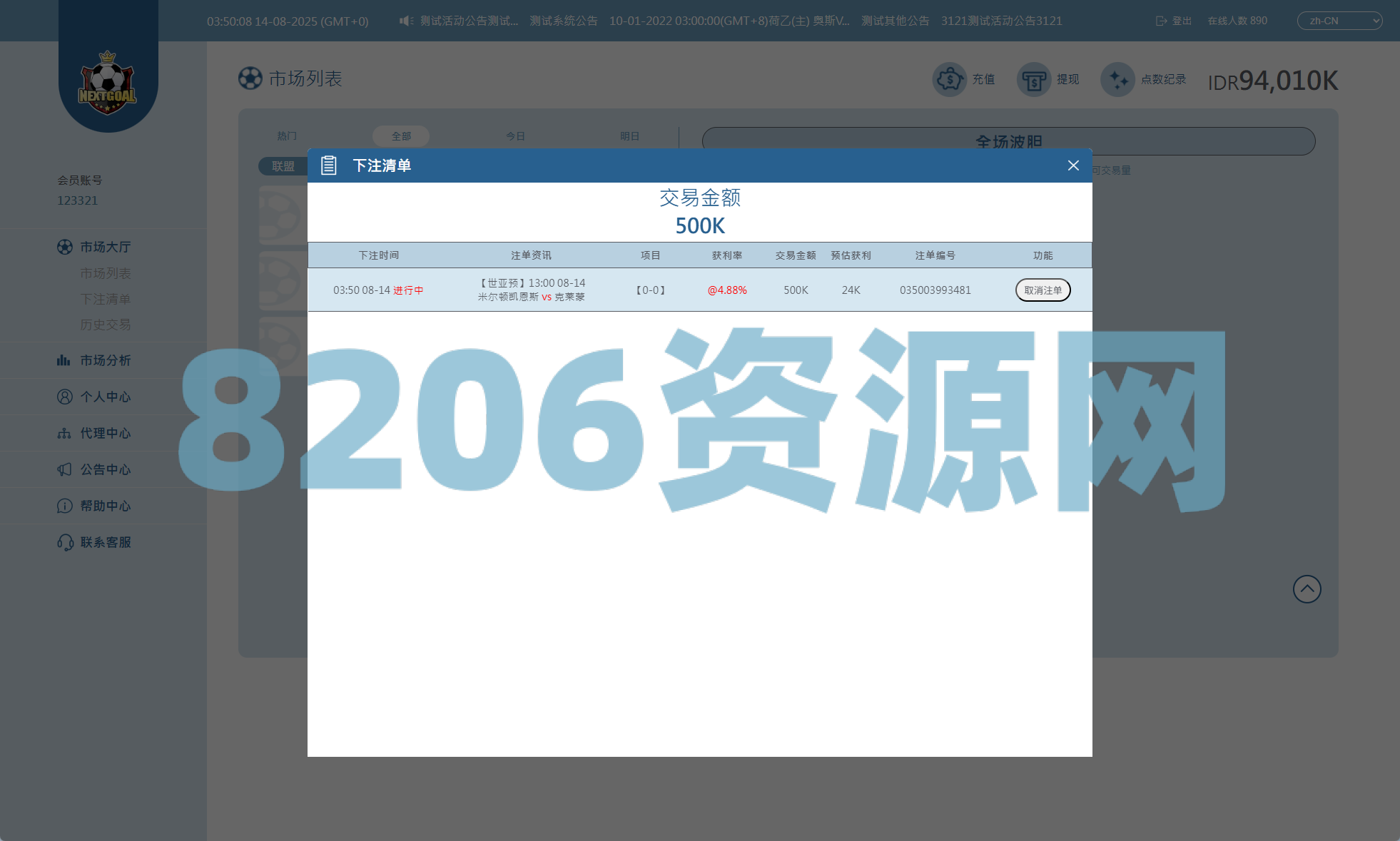Image resolution: width=1400 pixels, height=841 pixels.
Task: Click the 提现 label
Action: tap(1067, 79)
